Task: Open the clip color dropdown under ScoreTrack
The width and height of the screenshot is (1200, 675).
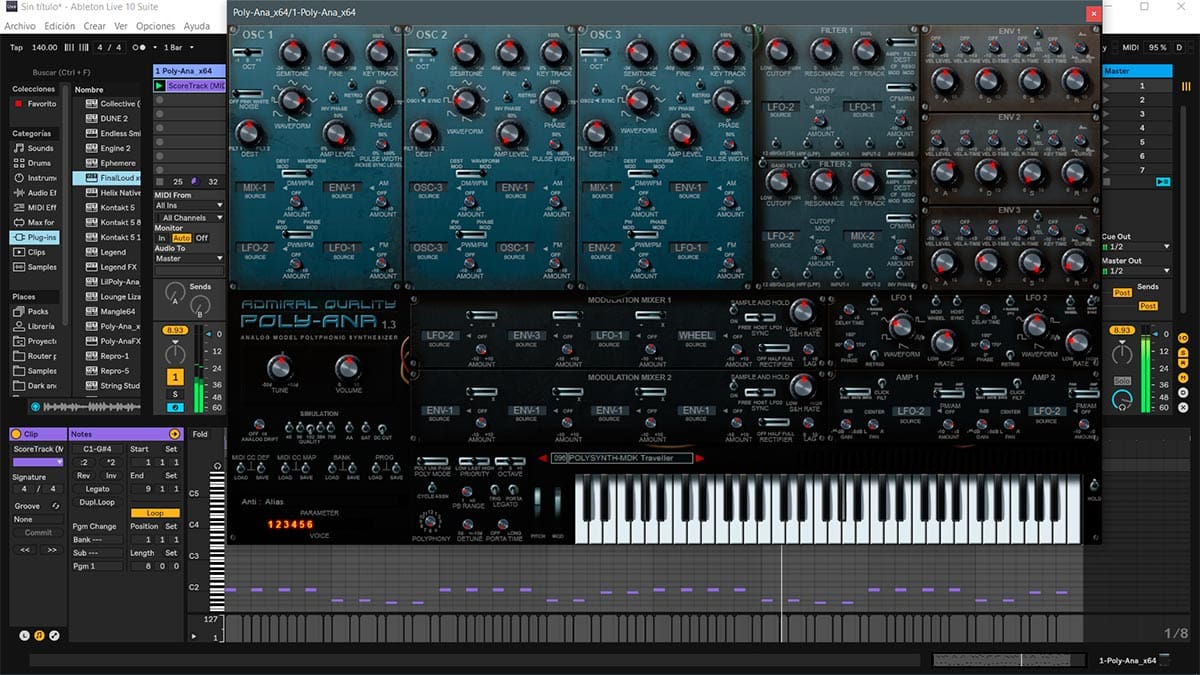Action: pos(38,462)
